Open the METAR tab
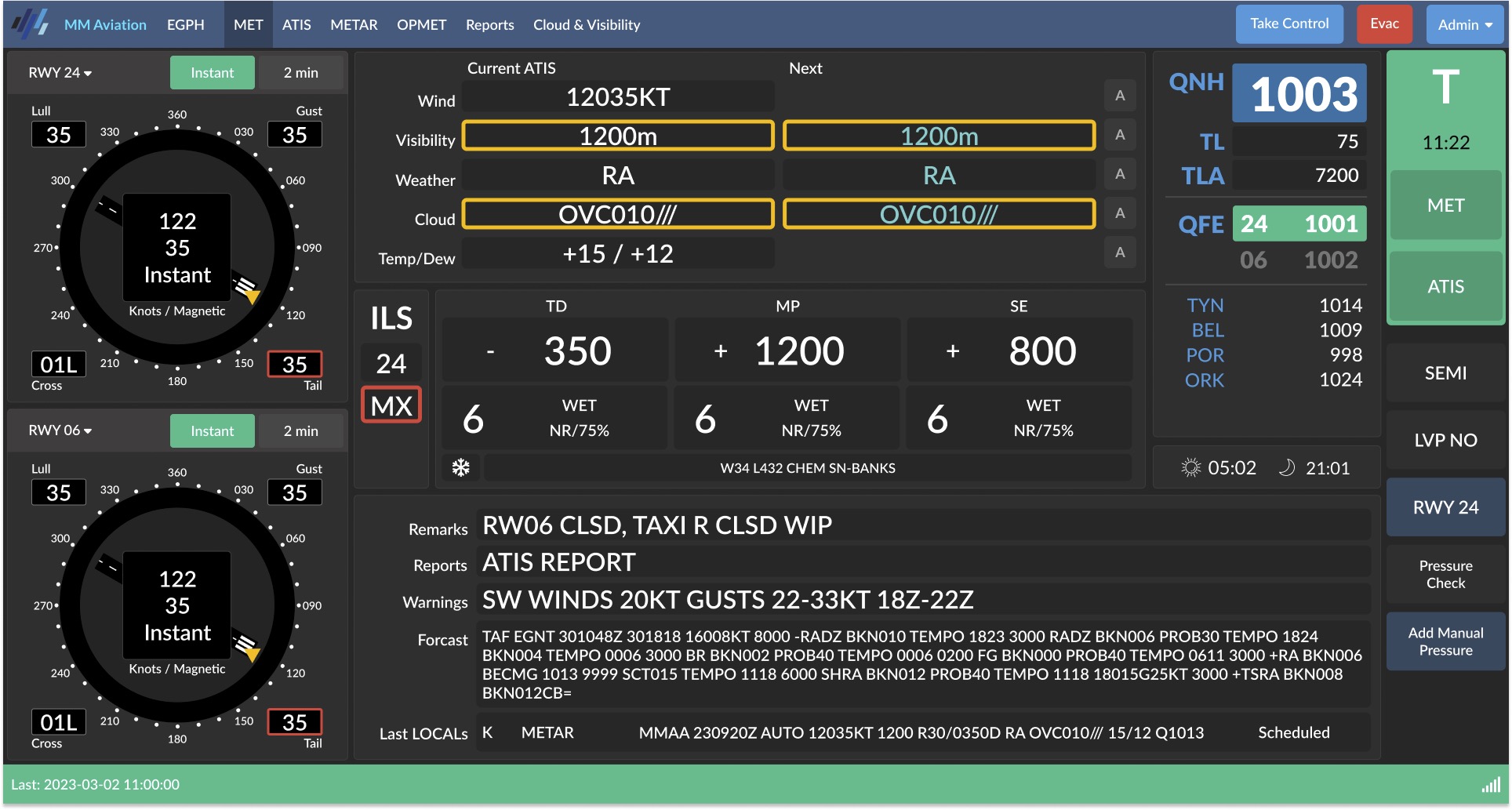1512x810 pixels. point(354,24)
